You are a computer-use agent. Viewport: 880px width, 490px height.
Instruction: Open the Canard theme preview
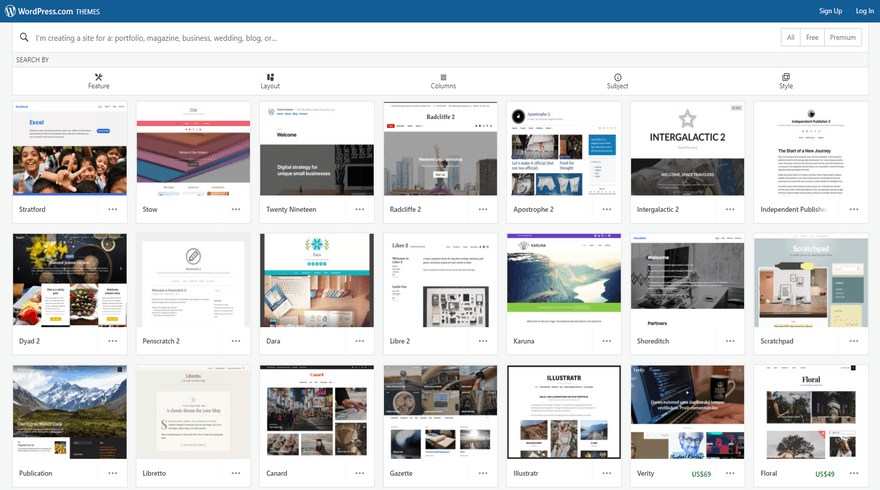[317, 413]
